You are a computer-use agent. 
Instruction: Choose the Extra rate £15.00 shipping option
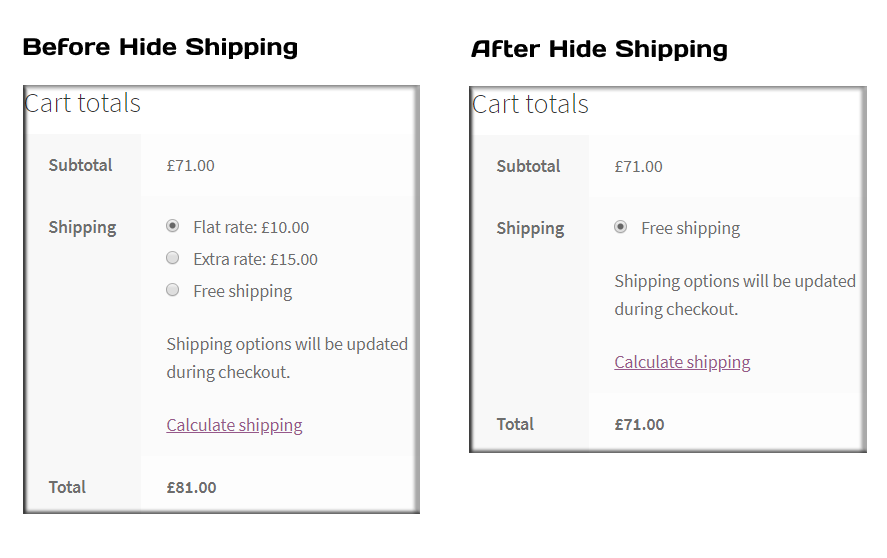point(173,258)
